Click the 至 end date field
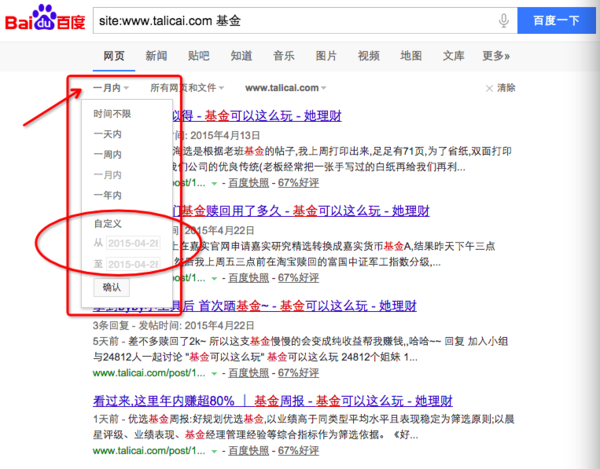This screenshot has height=469, width=600. (x=133, y=264)
